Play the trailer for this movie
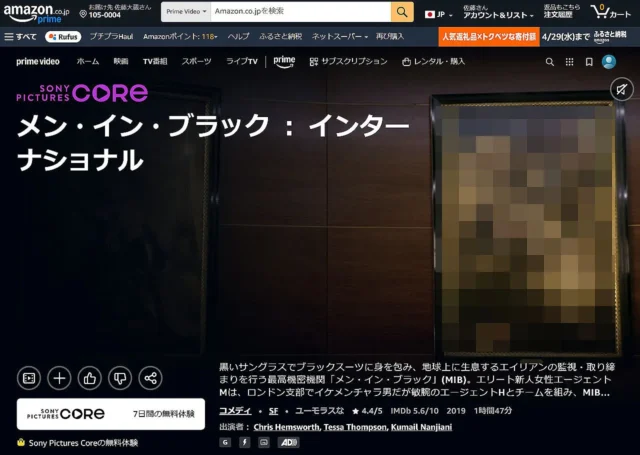The height and width of the screenshot is (455, 640). 29,378
